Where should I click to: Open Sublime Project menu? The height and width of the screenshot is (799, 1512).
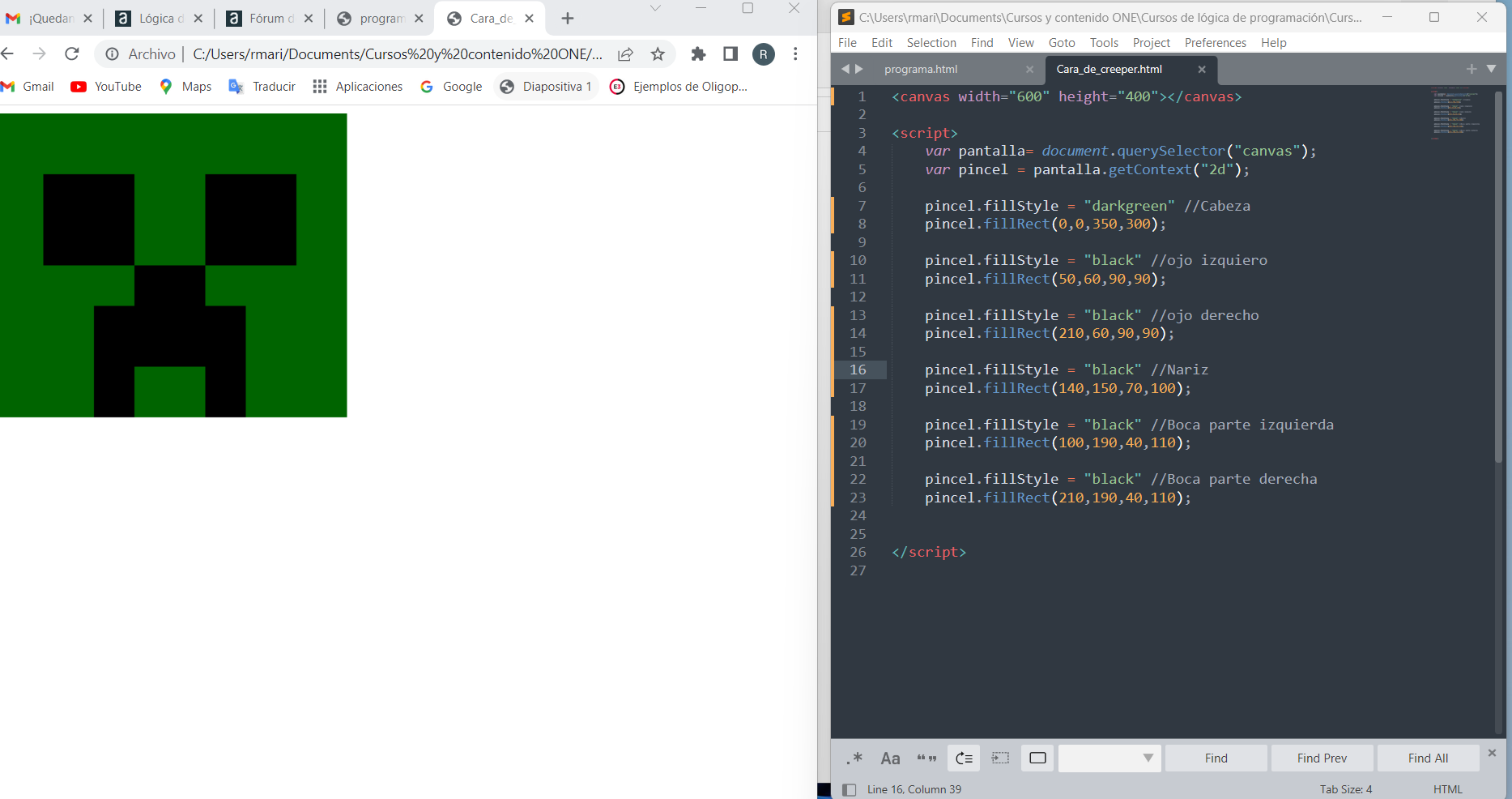pyautogui.click(x=1152, y=43)
